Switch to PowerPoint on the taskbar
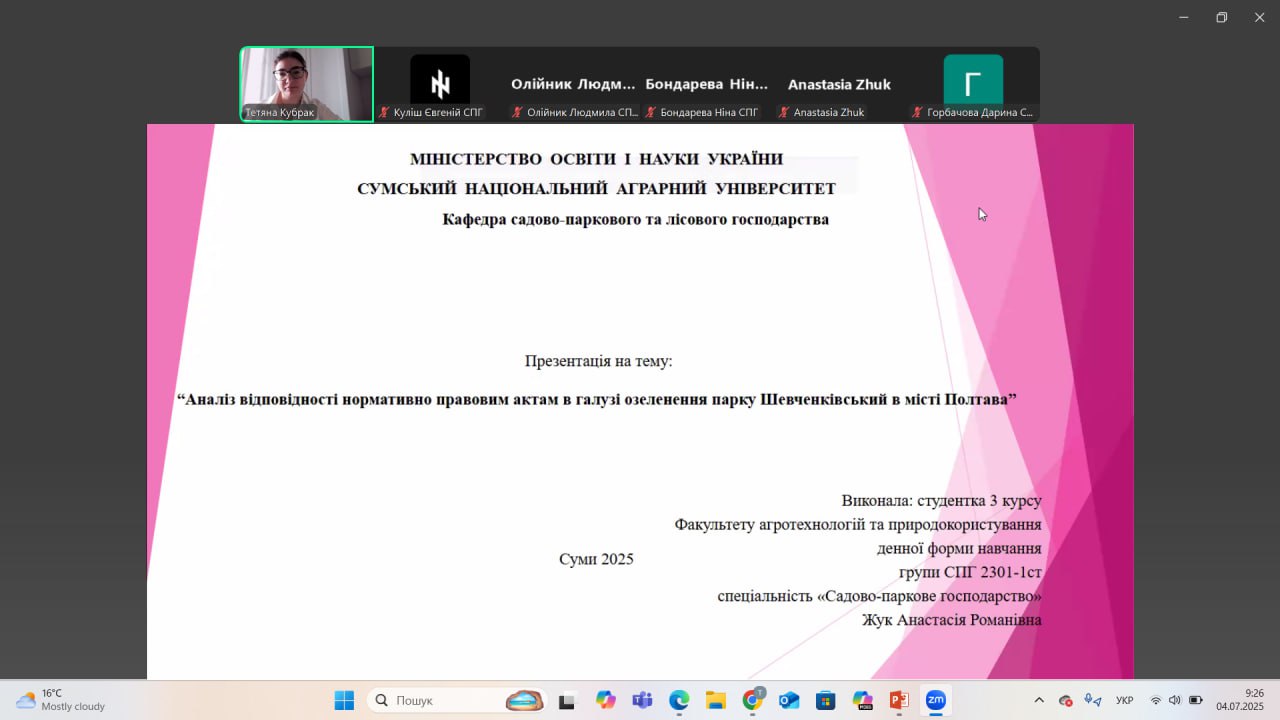 (x=899, y=701)
